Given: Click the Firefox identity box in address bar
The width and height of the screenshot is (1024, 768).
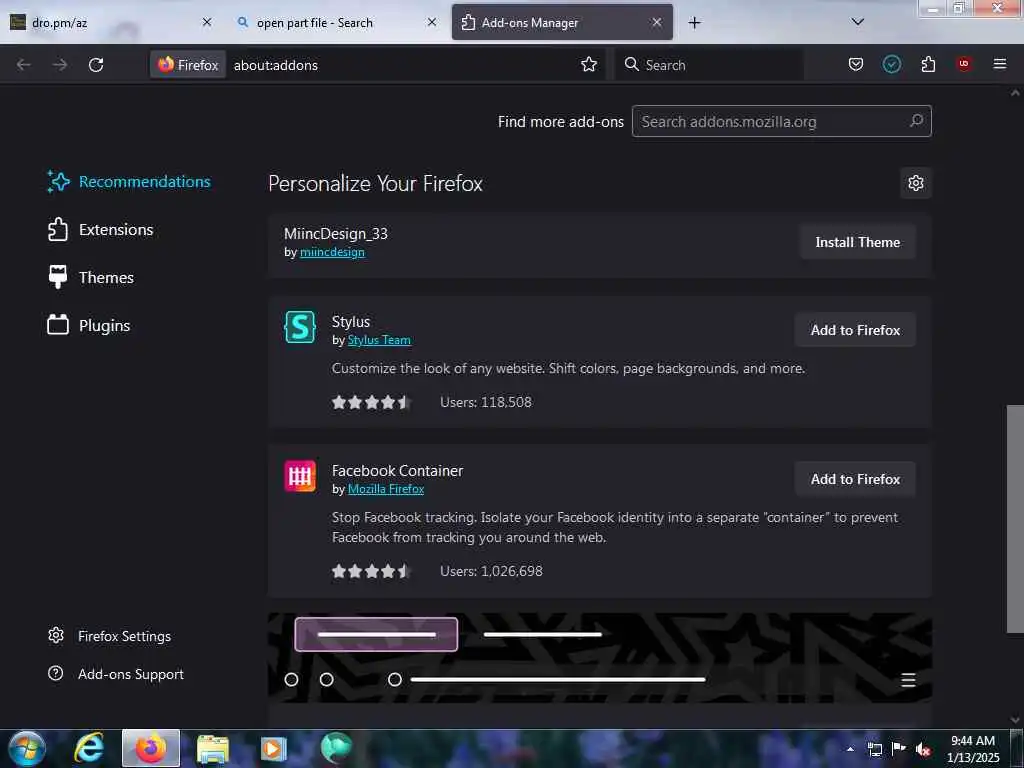Looking at the screenshot, I should pos(188,65).
